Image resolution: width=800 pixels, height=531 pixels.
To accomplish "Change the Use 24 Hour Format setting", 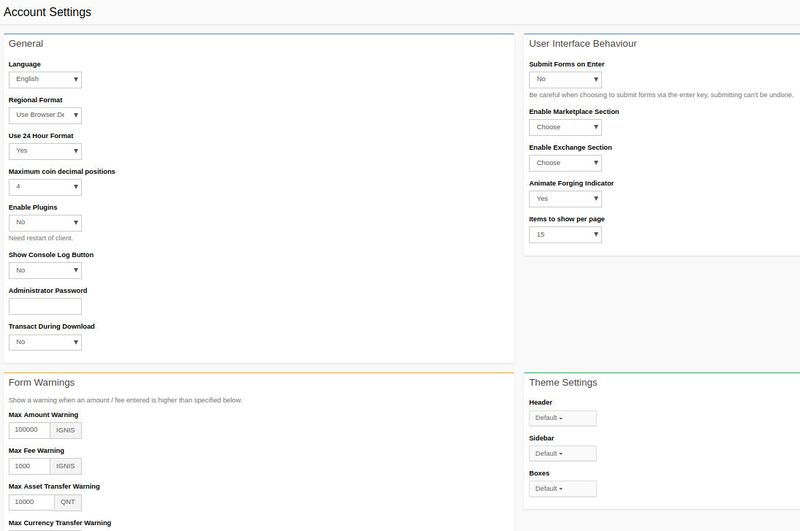I will tap(45, 151).
